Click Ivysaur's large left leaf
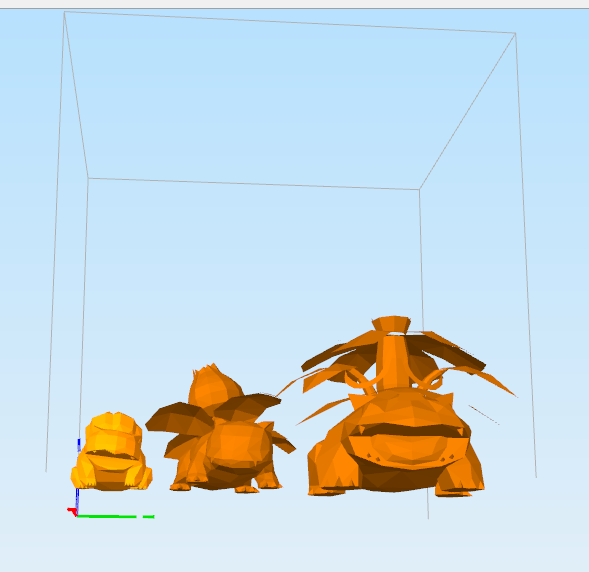The height and width of the screenshot is (572, 589). [178, 419]
